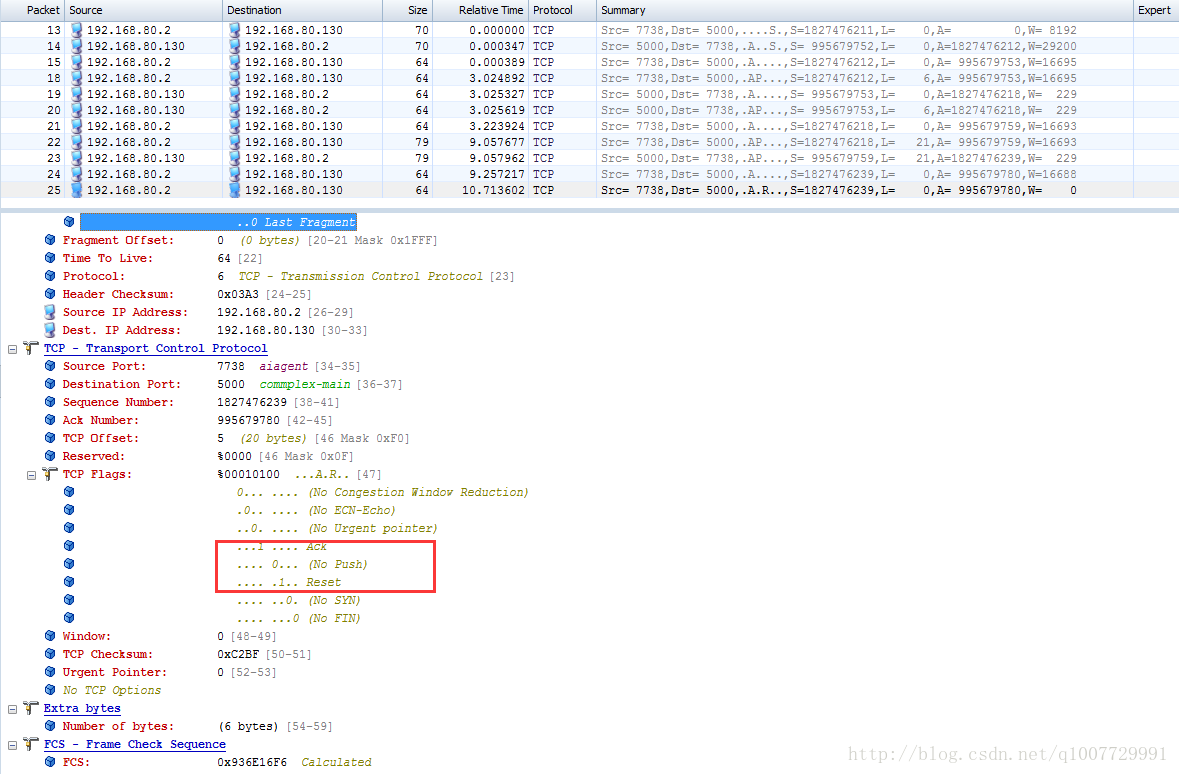This screenshot has height=774, width=1179.
Task: Click the Expert column header
Action: 1156,10
